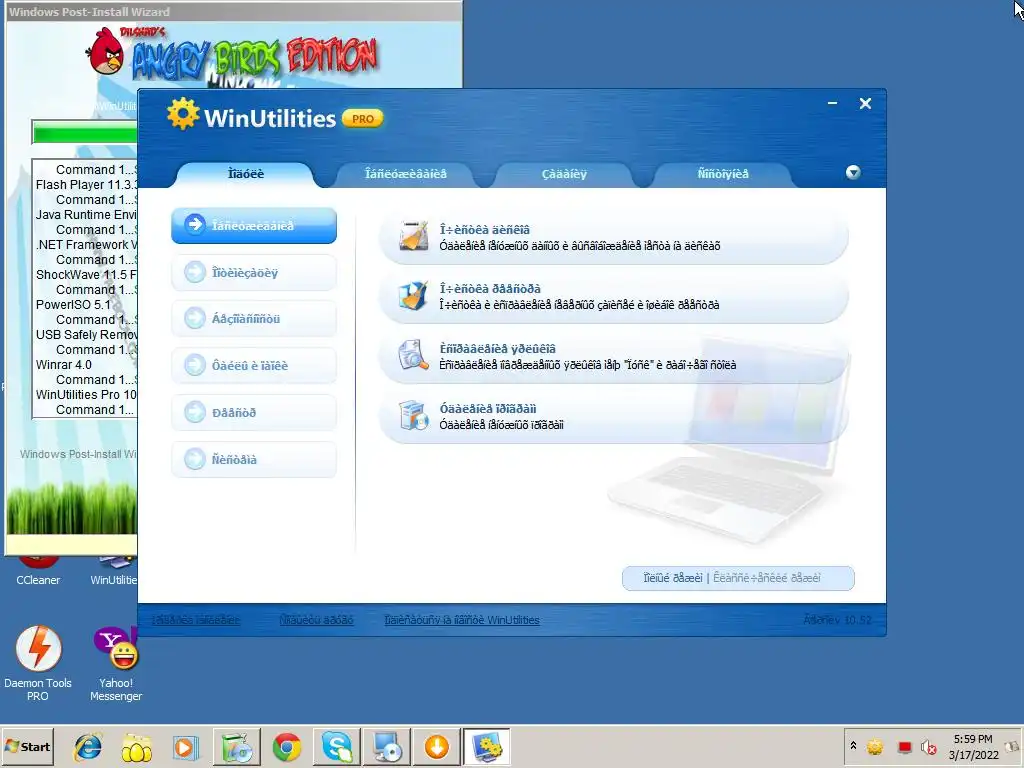
Task: Open Yahoo! Messenger desktop shortcut
Action: (116, 664)
